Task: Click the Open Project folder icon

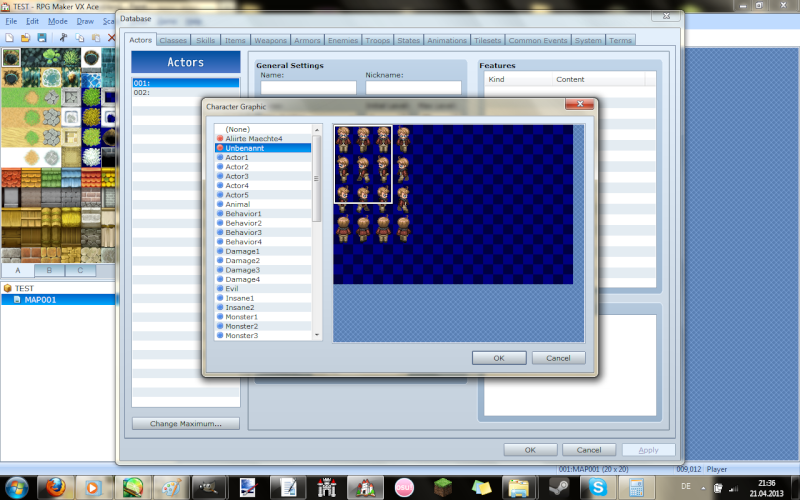Action: (26, 38)
